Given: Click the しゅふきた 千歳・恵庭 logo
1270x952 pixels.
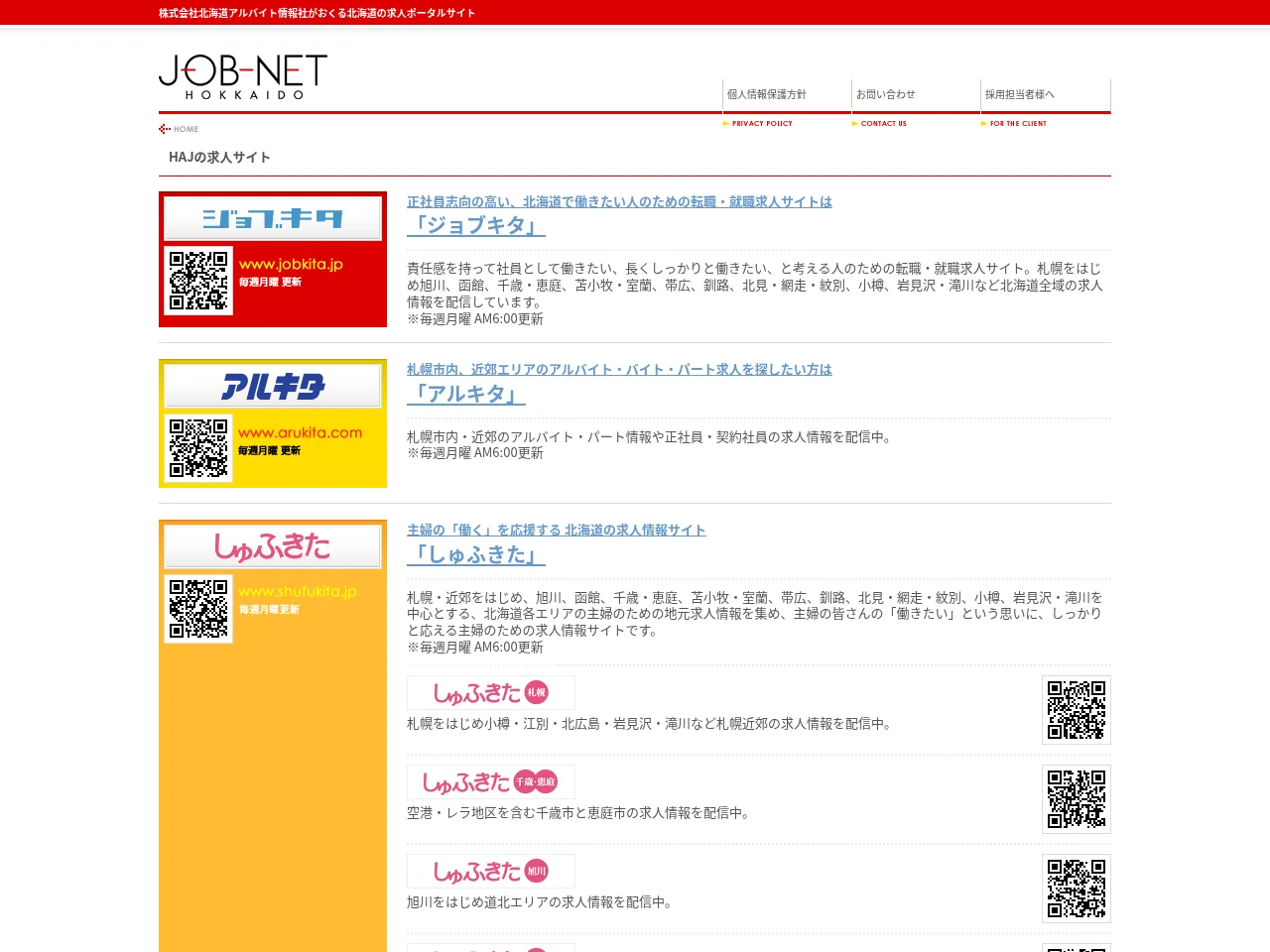Looking at the screenshot, I should pyautogui.click(x=491, y=781).
